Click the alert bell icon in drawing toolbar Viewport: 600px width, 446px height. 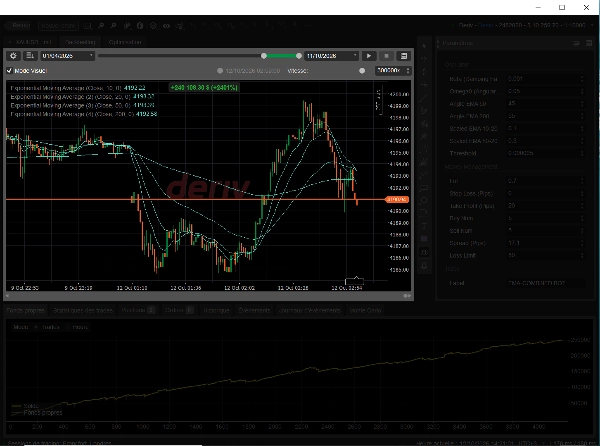click(x=424, y=265)
